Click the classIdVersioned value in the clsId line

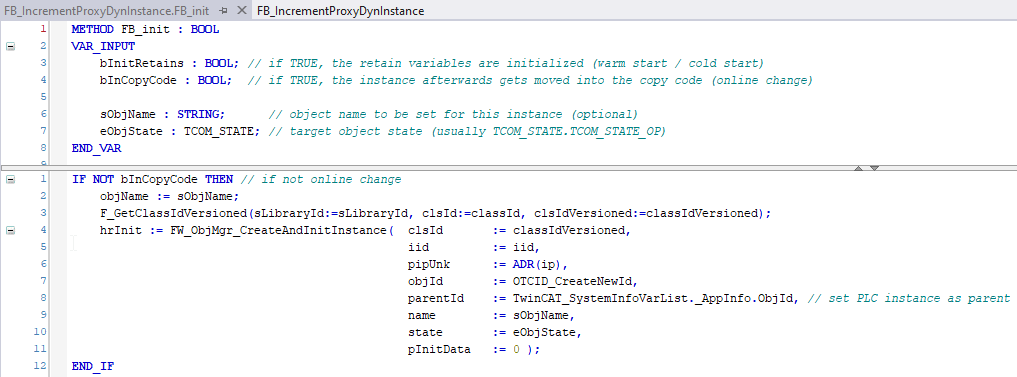tap(569, 230)
